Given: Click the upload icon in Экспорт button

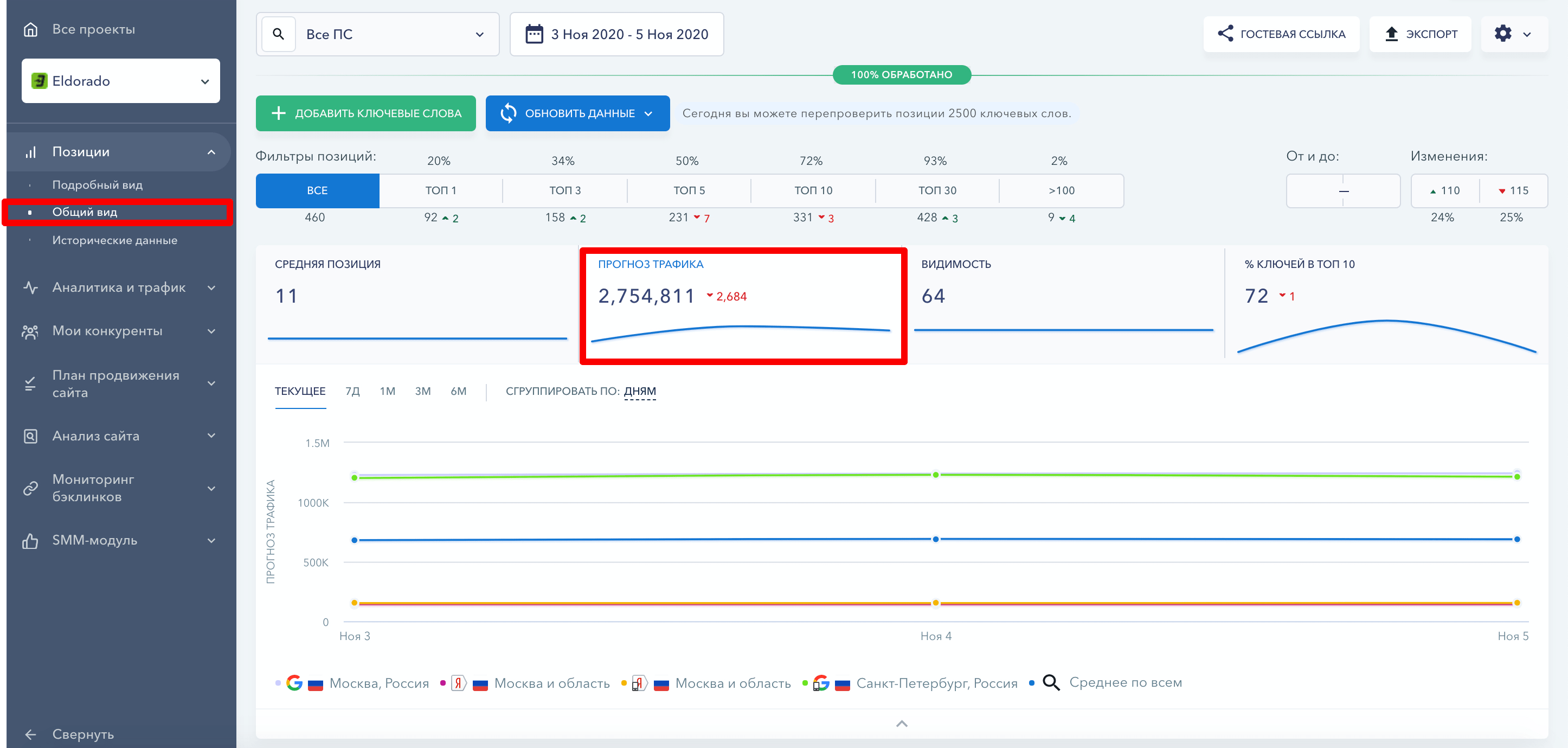Looking at the screenshot, I should 1391,34.
